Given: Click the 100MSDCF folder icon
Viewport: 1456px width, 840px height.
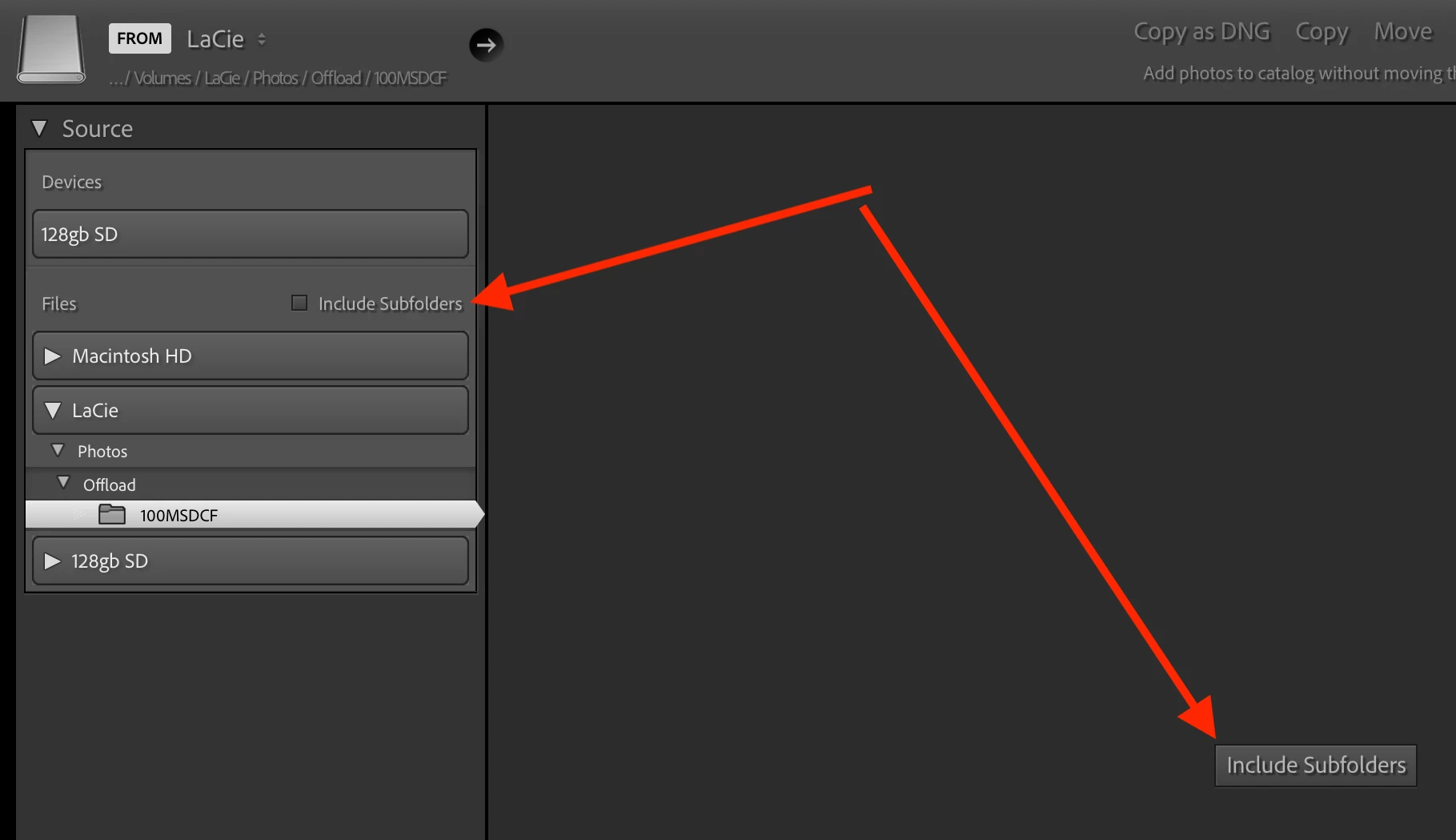Looking at the screenshot, I should click(112, 514).
